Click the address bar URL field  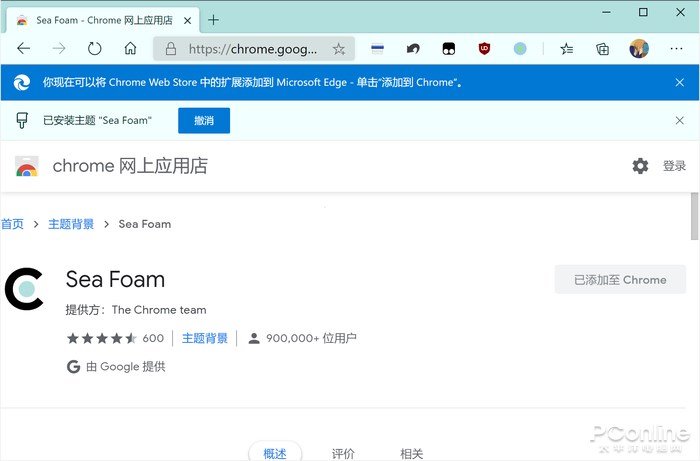[x=254, y=49]
